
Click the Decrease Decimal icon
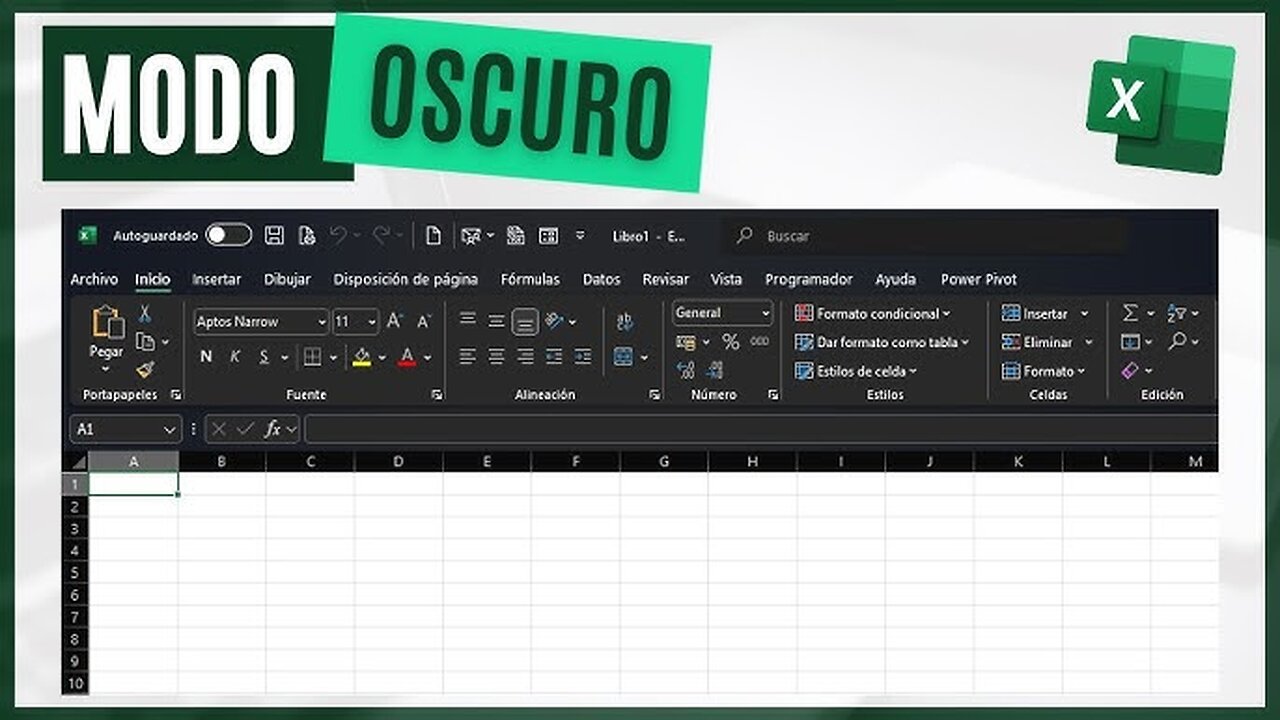click(x=714, y=370)
